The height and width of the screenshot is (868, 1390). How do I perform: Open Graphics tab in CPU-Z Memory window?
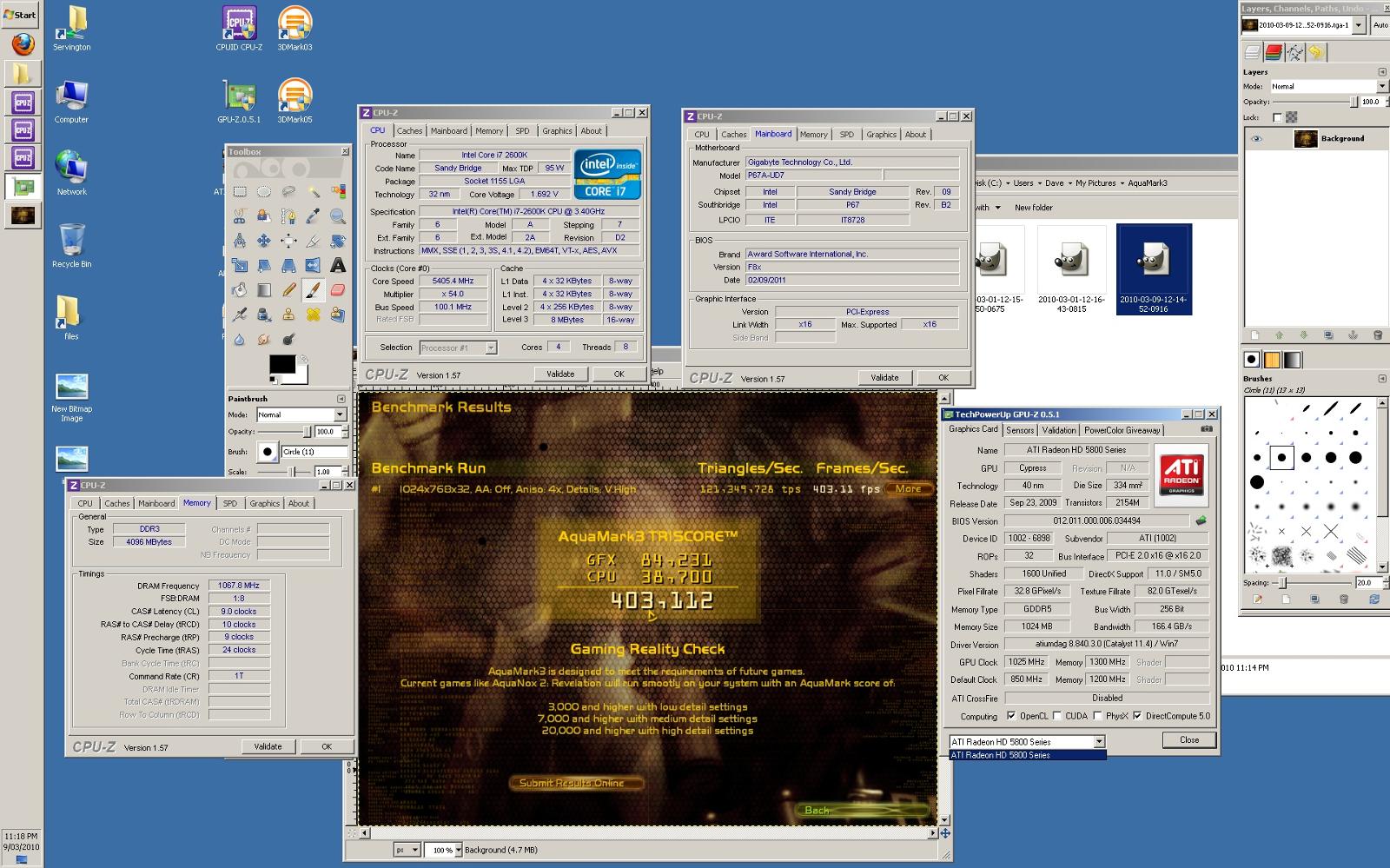pyautogui.click(x=265, y=503)
